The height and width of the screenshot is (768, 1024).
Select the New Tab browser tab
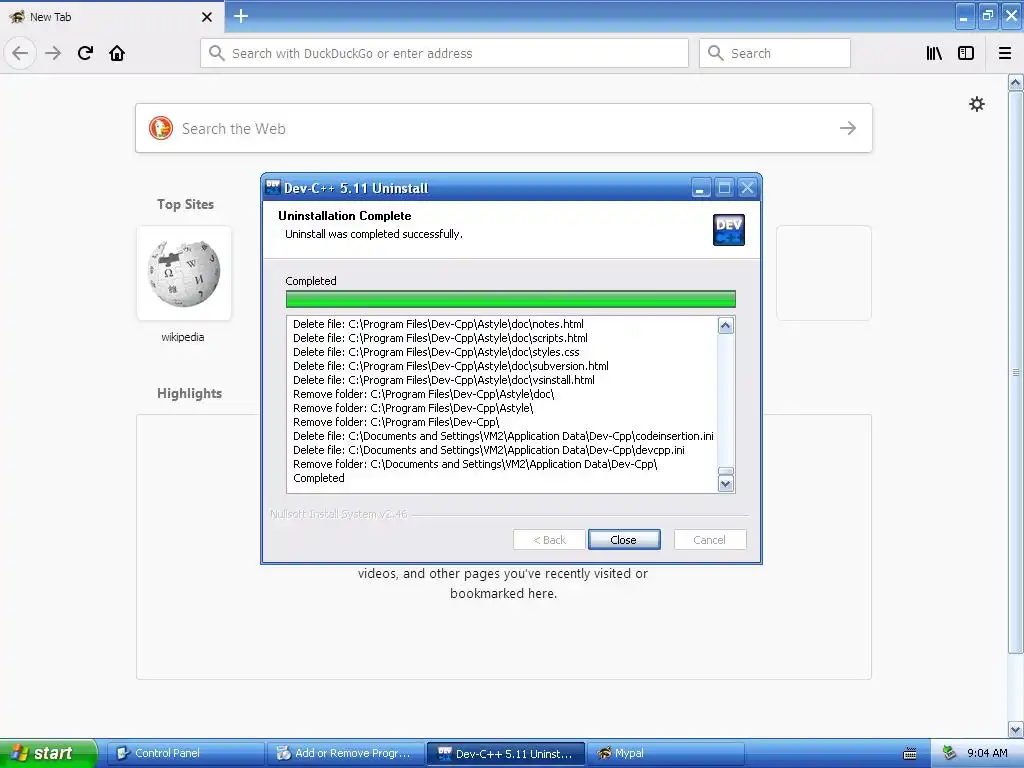[111, 17]
